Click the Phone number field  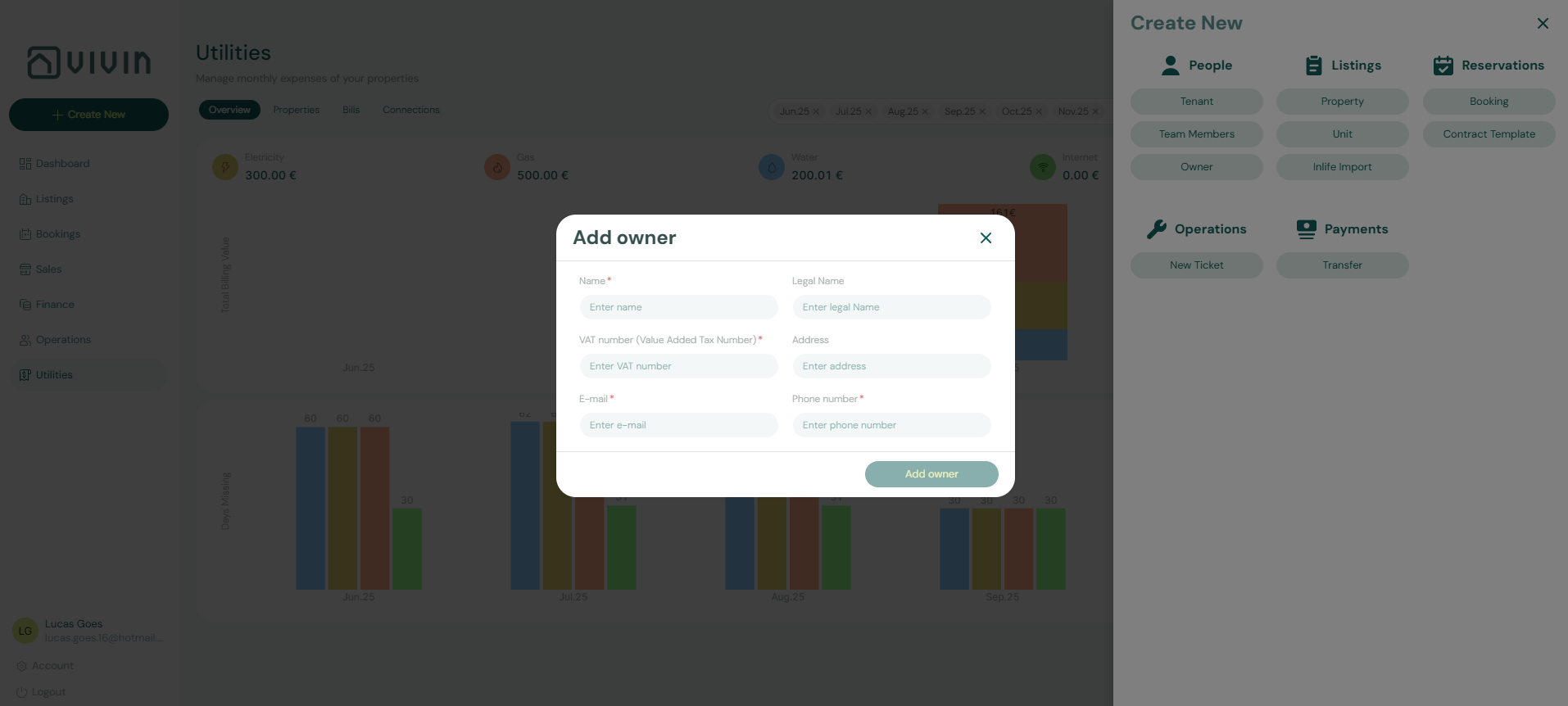[891, 425]
